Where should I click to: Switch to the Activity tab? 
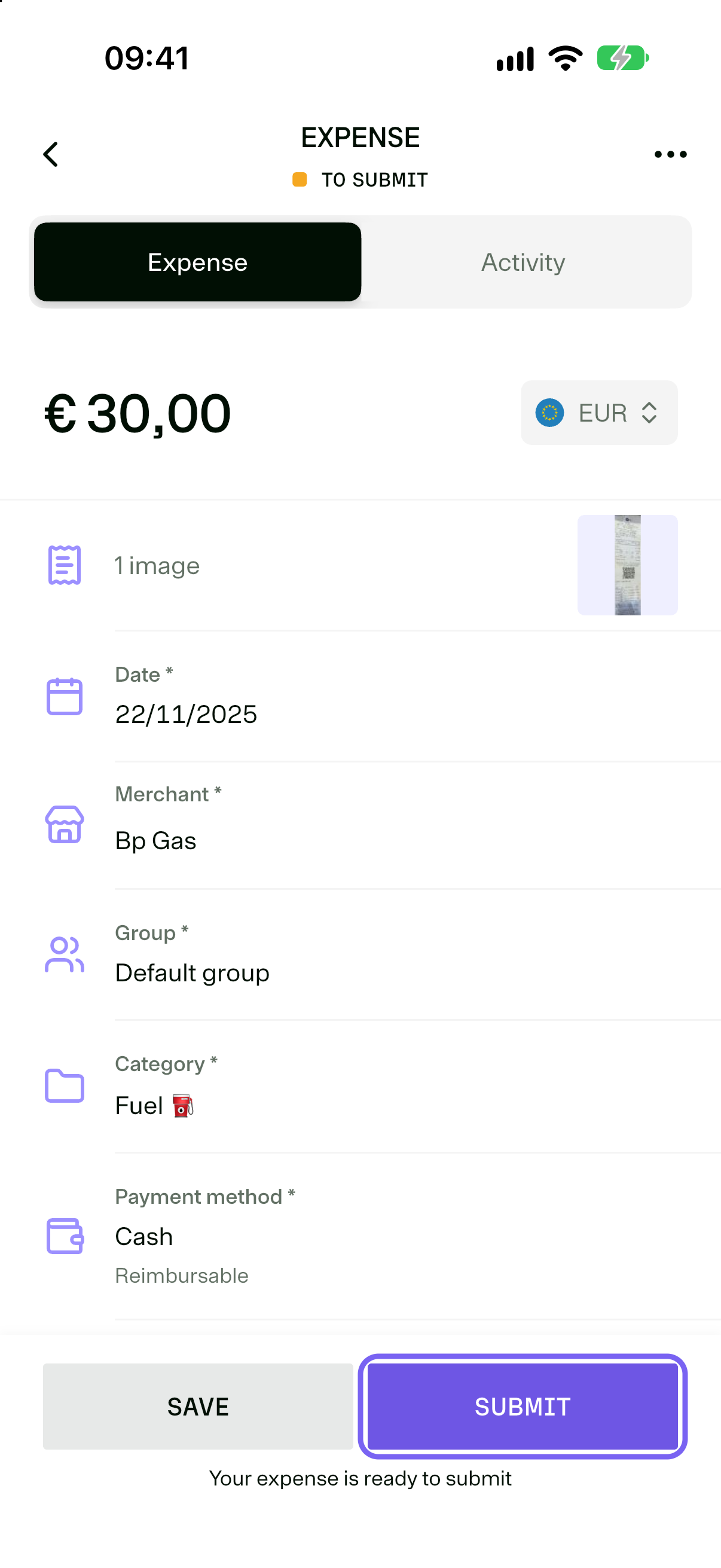[523, 263]
